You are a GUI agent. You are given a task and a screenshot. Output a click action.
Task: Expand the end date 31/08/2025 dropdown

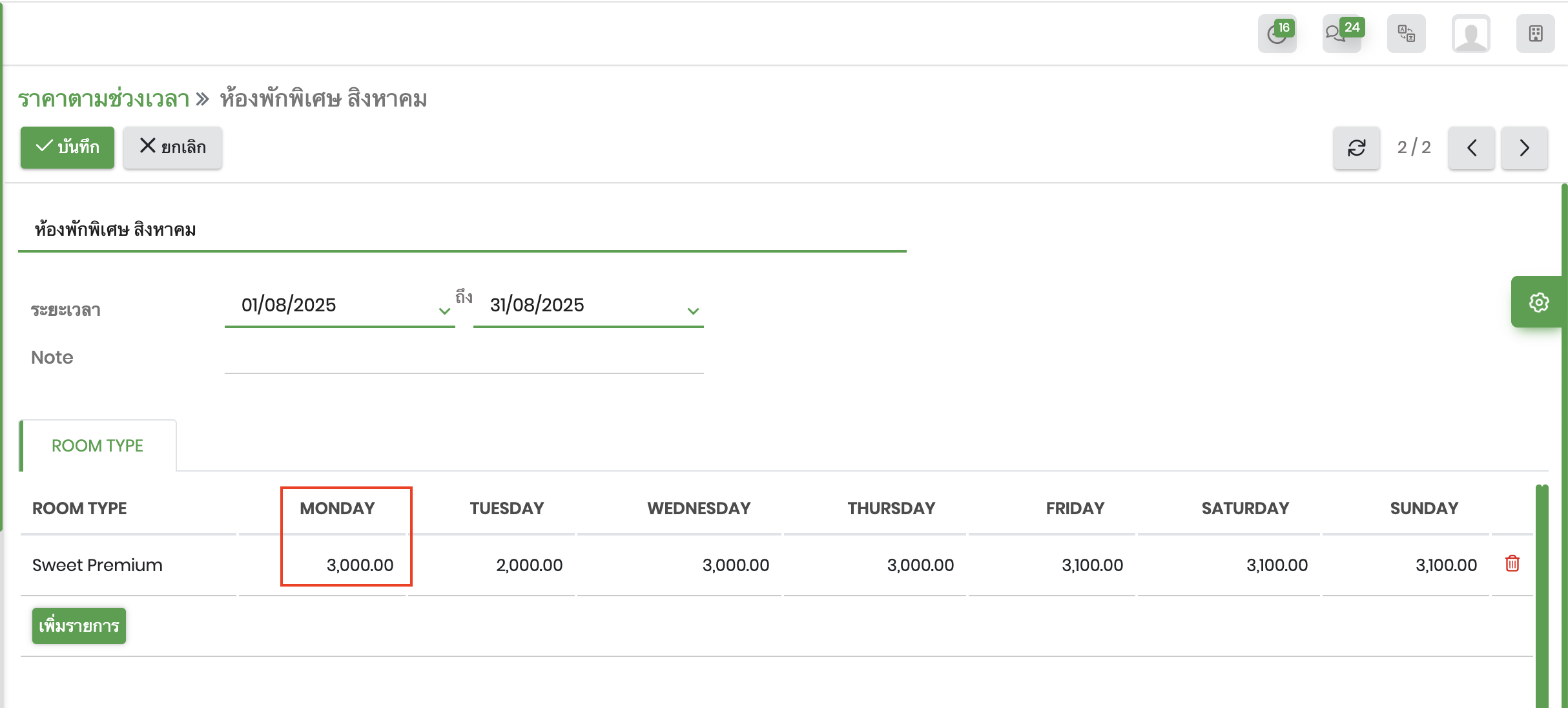pyautogui.click(x=693, y=311)
